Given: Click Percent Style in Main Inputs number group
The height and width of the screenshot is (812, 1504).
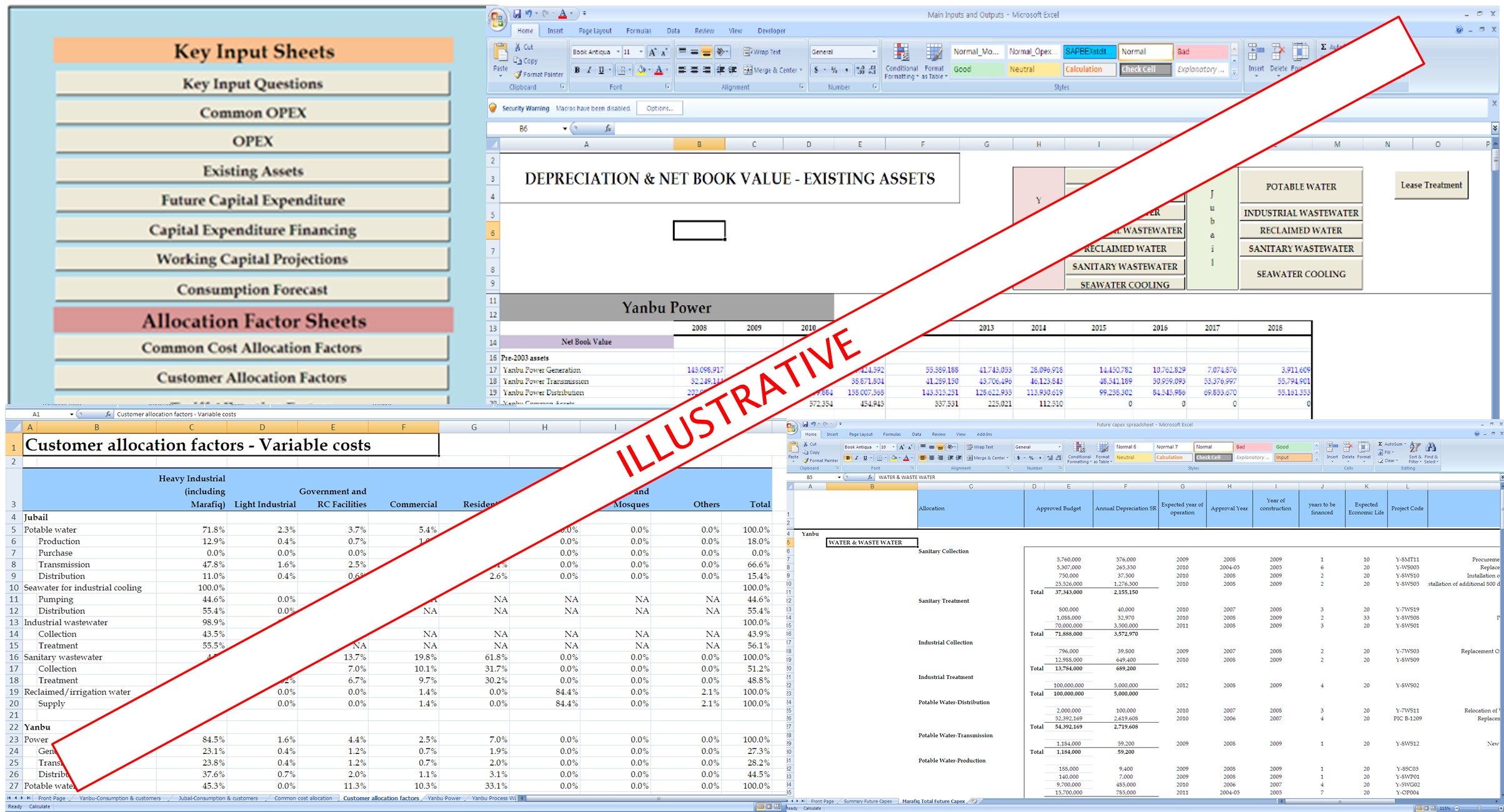Looking at the screenshot, I should [834, 70].
